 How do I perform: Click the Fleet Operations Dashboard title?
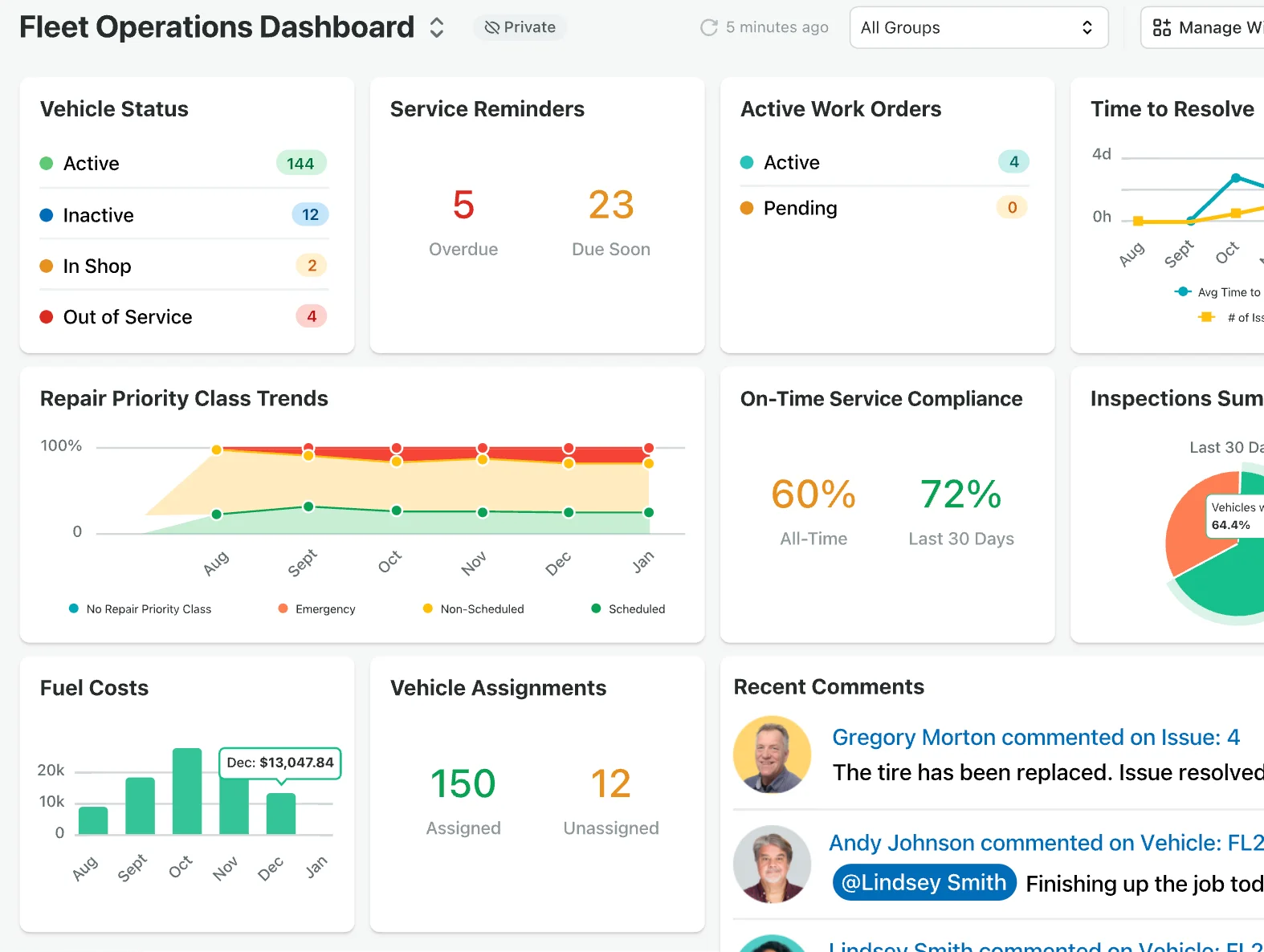tap(217, 27)
